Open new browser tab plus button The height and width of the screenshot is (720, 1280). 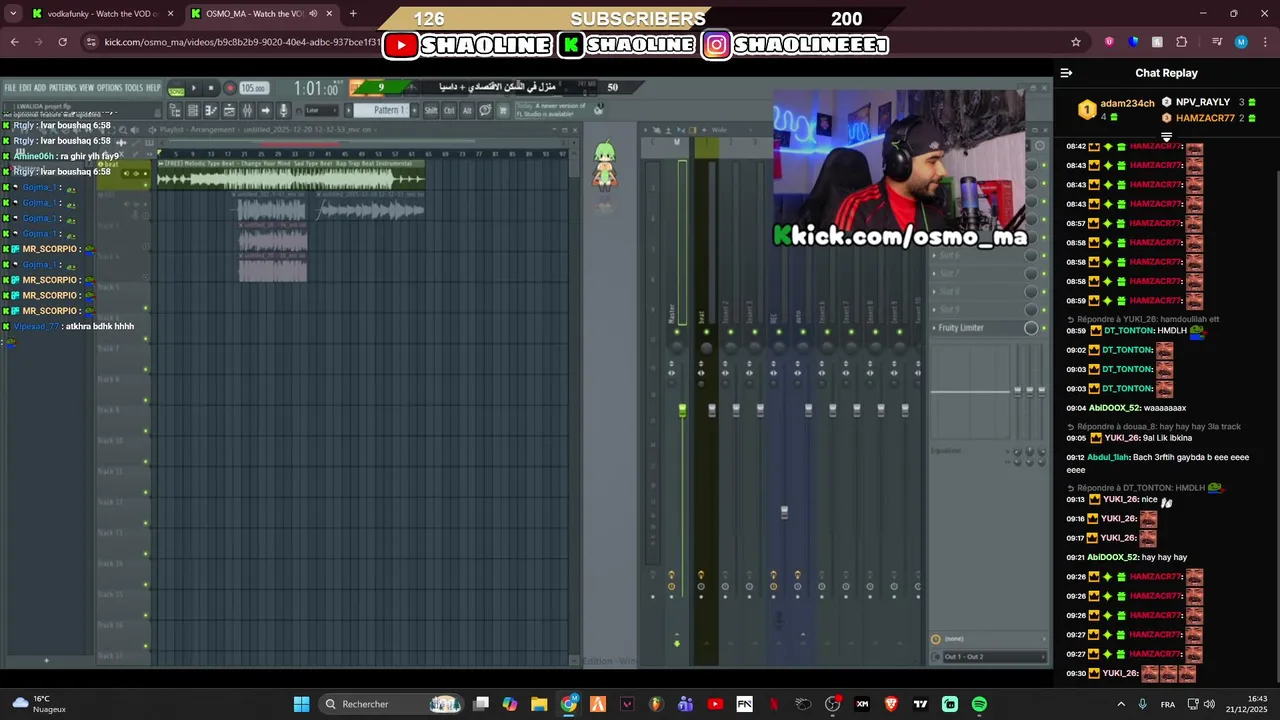[353, 14]
